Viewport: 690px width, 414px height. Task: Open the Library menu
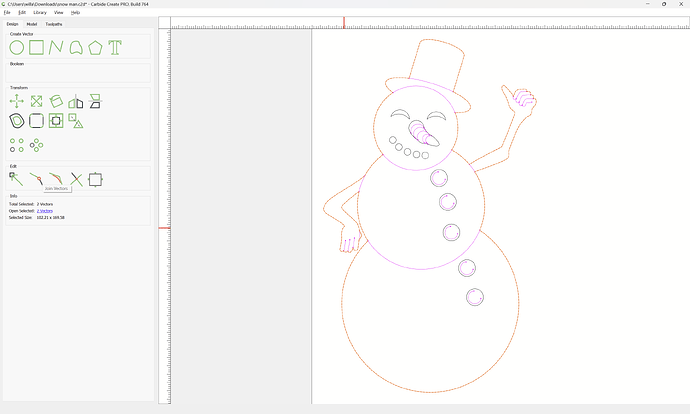(x=40, y=12)
